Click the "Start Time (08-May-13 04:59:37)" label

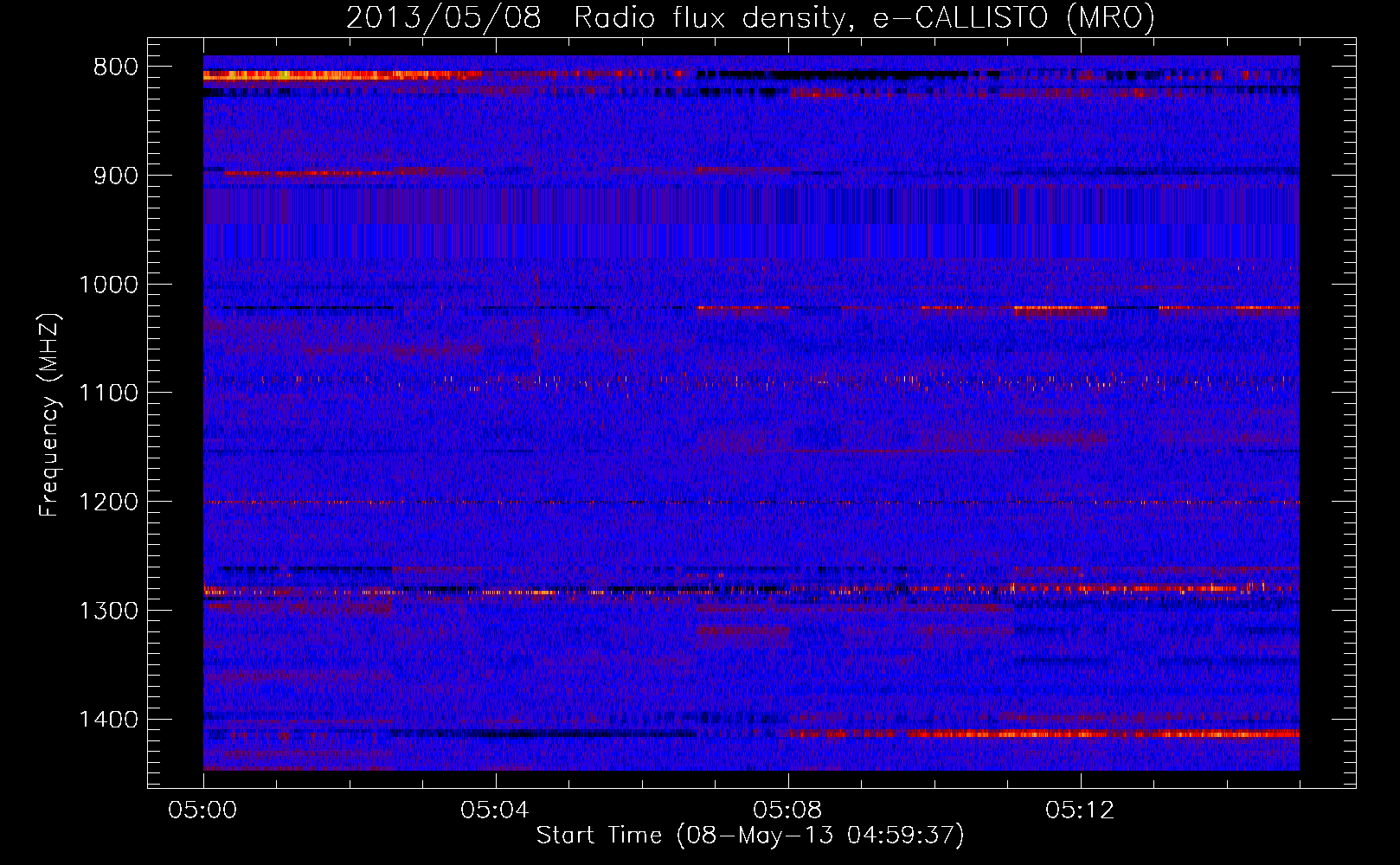[x=750, y=836]
